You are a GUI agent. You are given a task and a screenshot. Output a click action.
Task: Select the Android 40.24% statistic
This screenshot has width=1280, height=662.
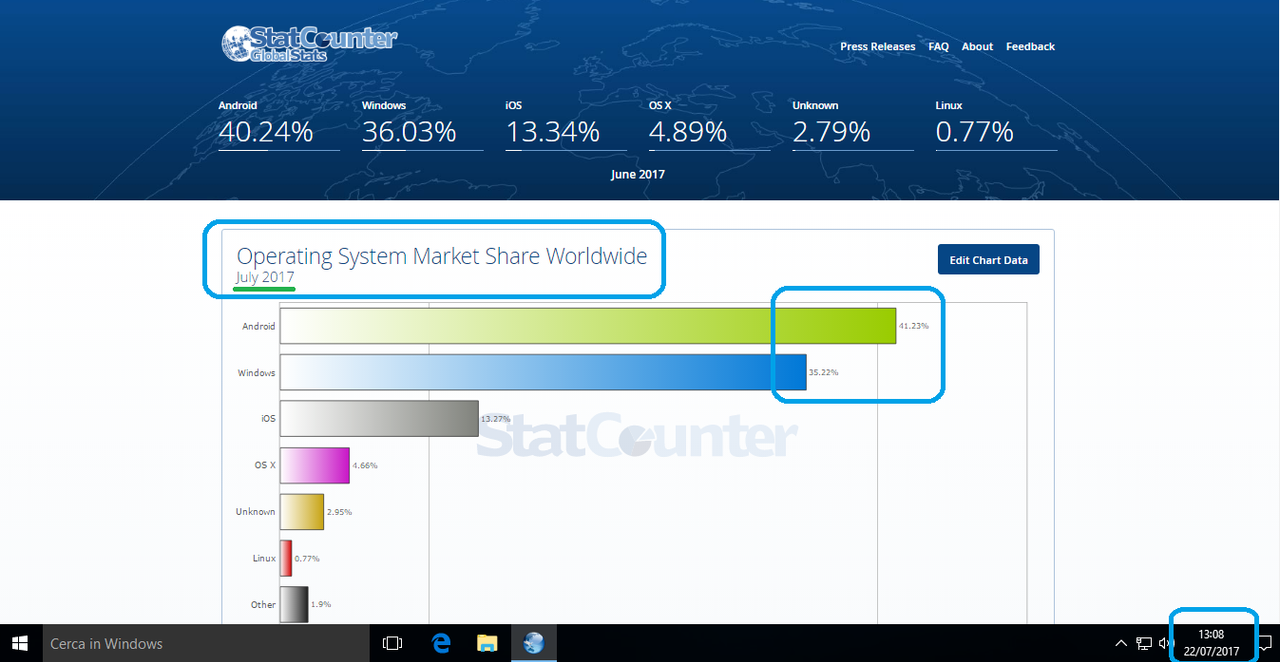278,124
